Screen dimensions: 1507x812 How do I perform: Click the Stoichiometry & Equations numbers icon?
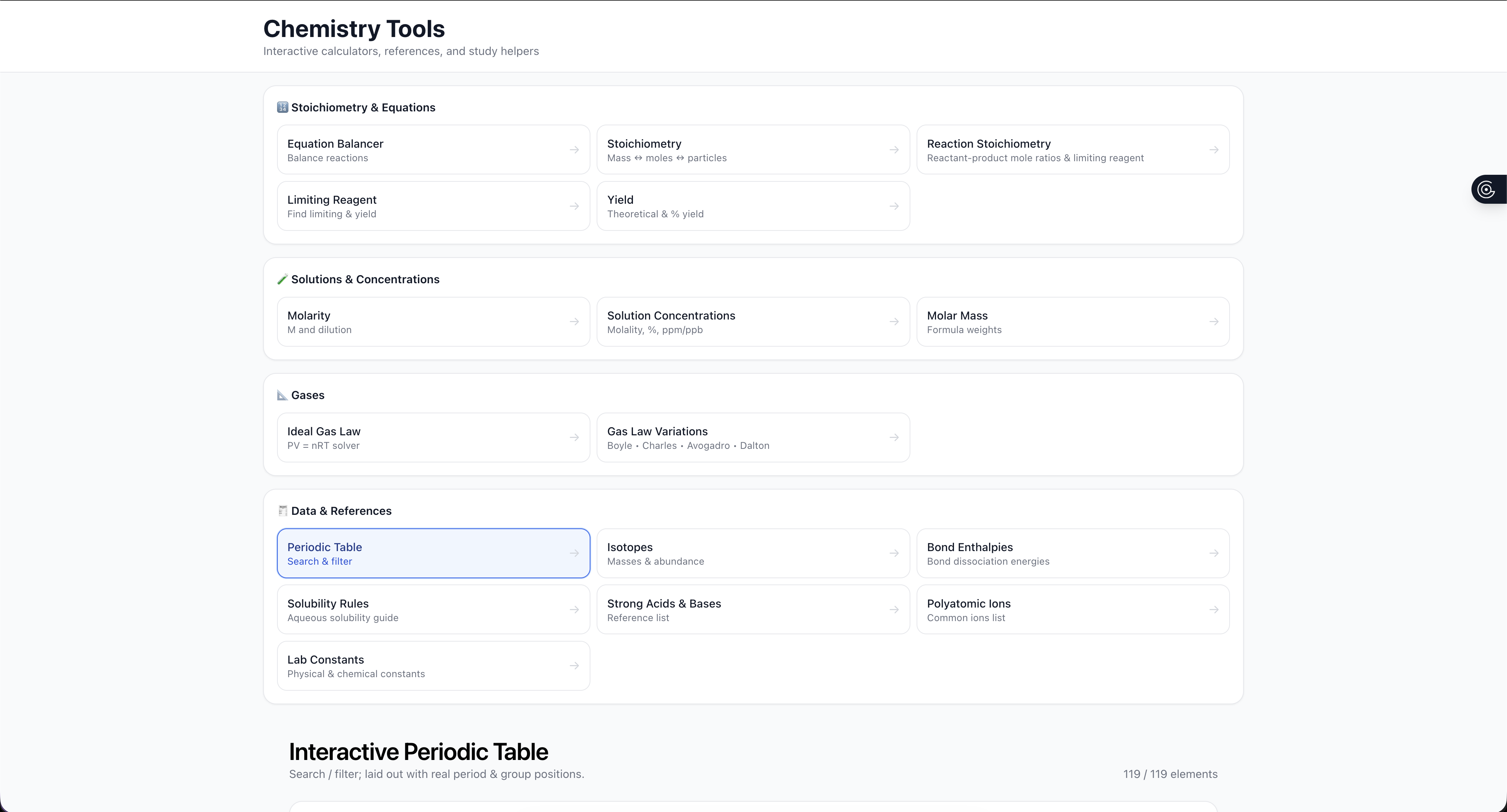click(x=282, y=107)
